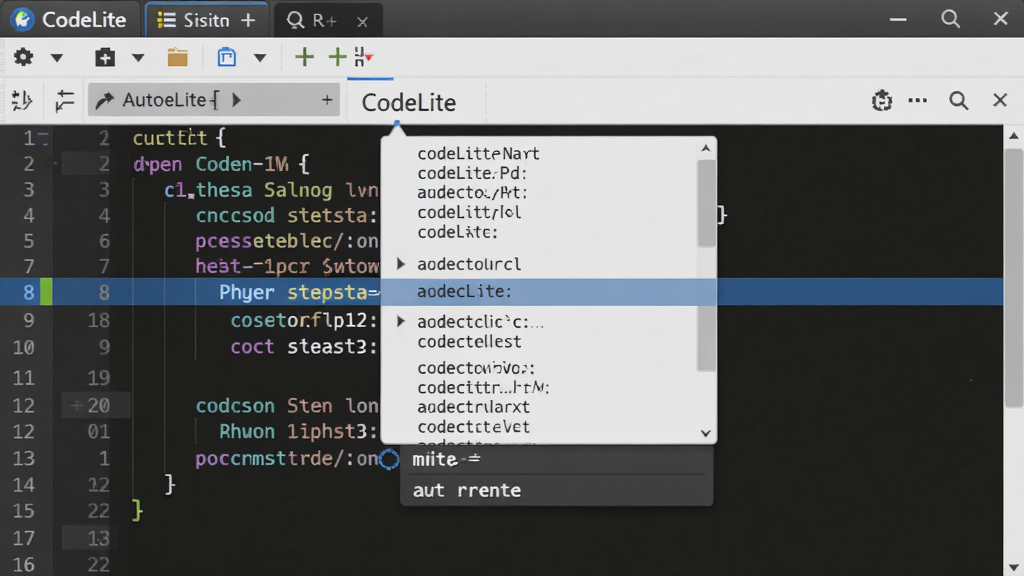Click the bug debugger icon in panel header
The image size is (1024, 576).
point(882,101)
